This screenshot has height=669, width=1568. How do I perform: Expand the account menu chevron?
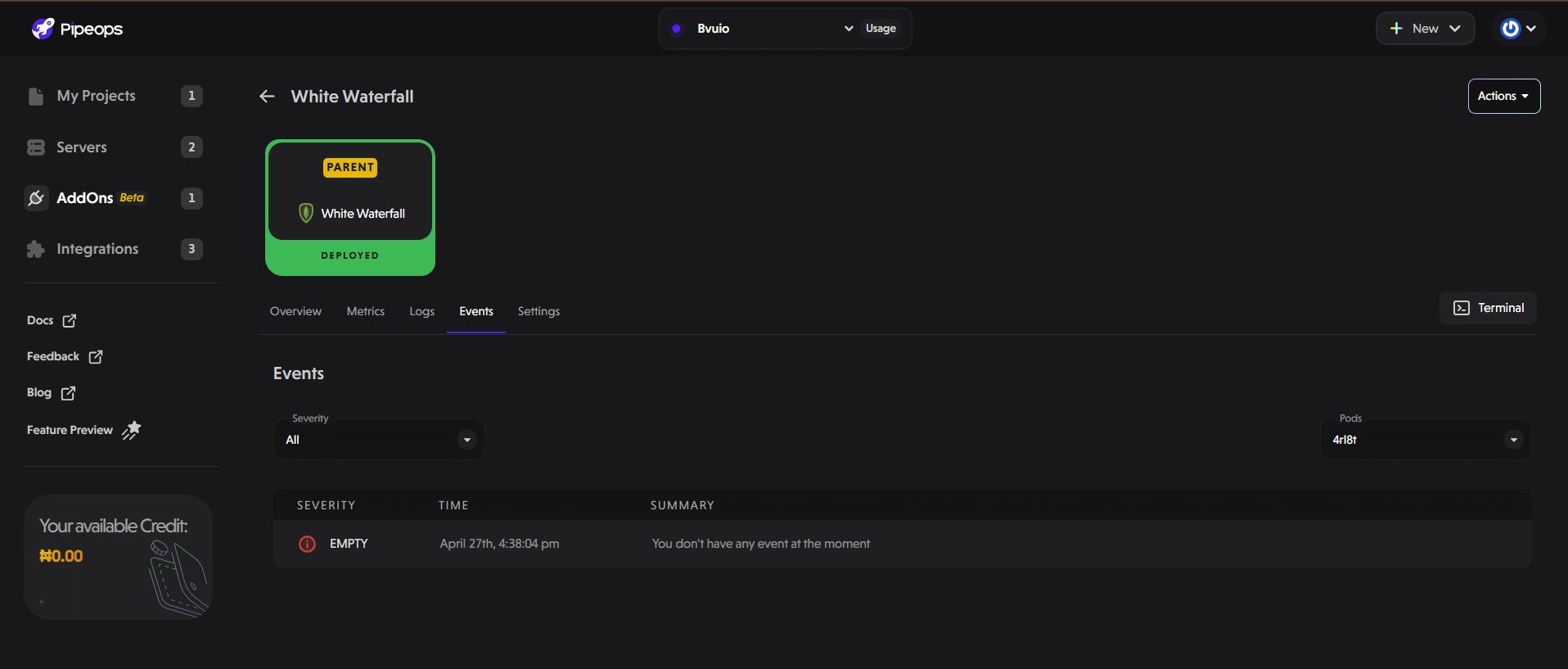click(x=1531, y=29)
